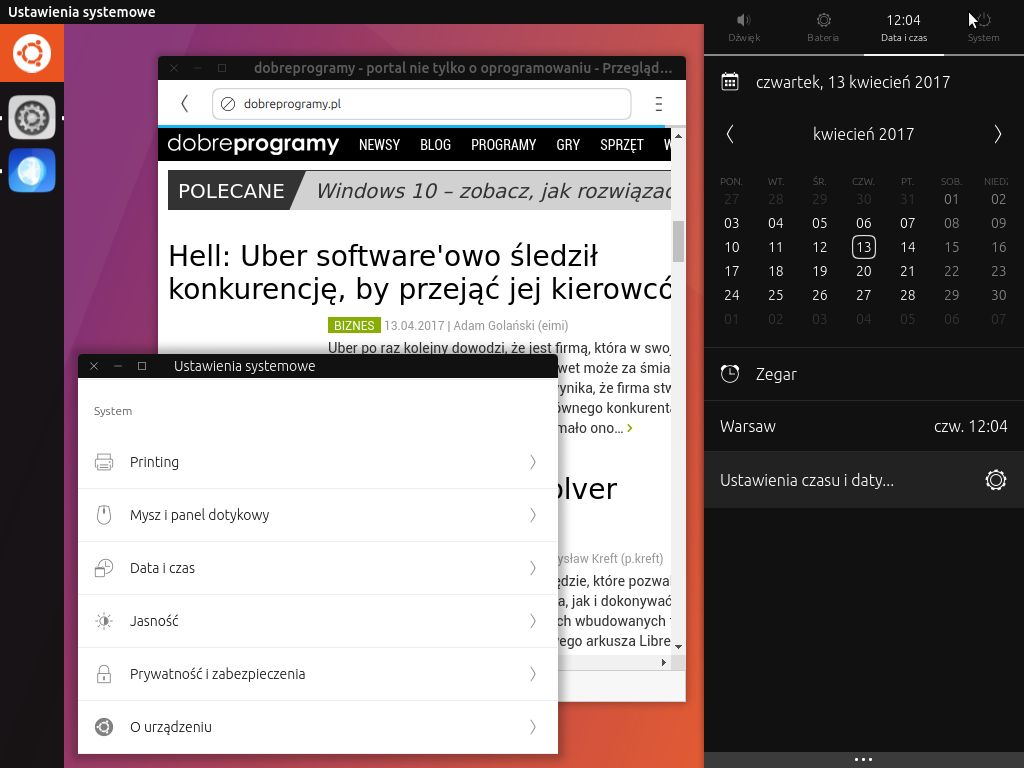The width and height of the screenshot is (1024, 768).
Task: Click the site security icon in address bar
Action: click(228, 104)
